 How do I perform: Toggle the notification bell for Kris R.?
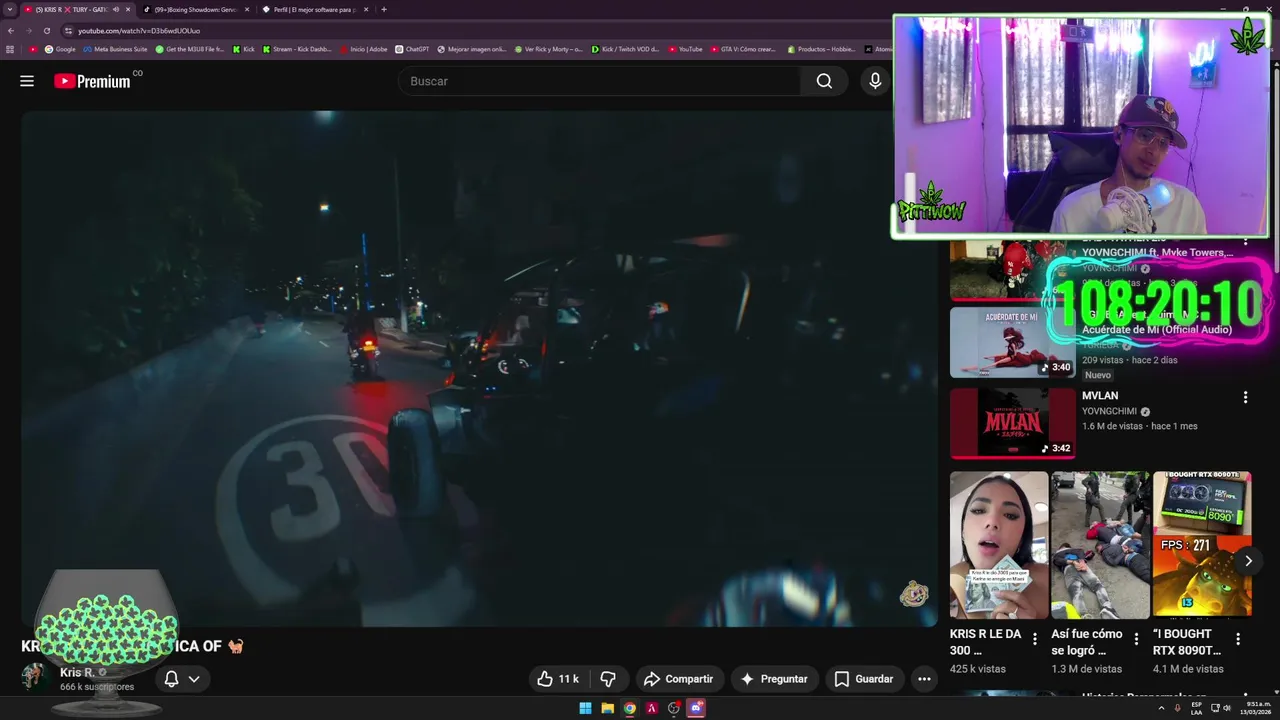171,679
